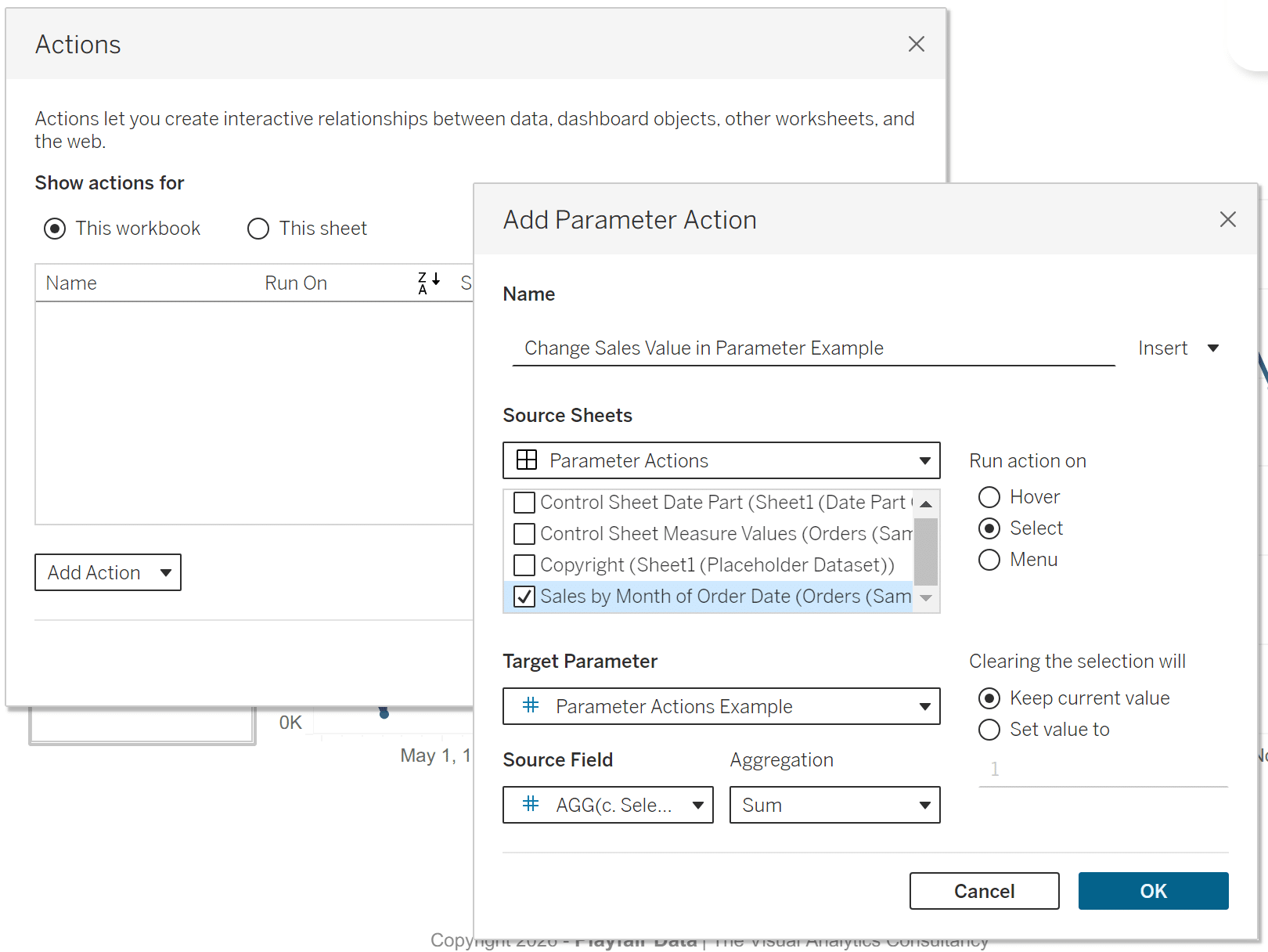Choose Hover as run action trigger
The height and width of the screenshot is (952, 1268).
click(989, 497)
